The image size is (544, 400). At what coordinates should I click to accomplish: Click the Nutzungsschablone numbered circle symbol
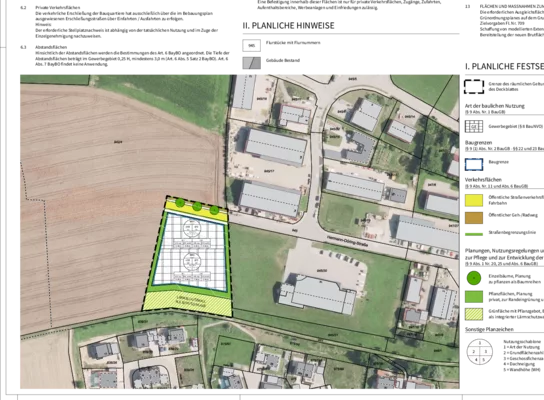coord(479,352)
